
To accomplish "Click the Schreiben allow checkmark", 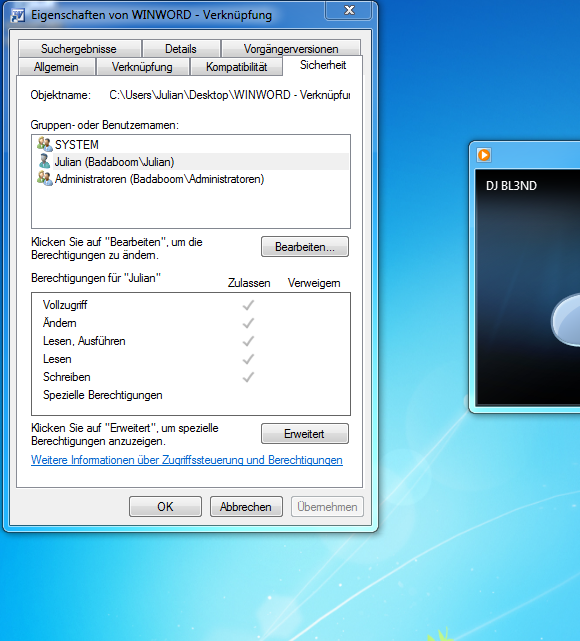I will (x=248, y=377).
